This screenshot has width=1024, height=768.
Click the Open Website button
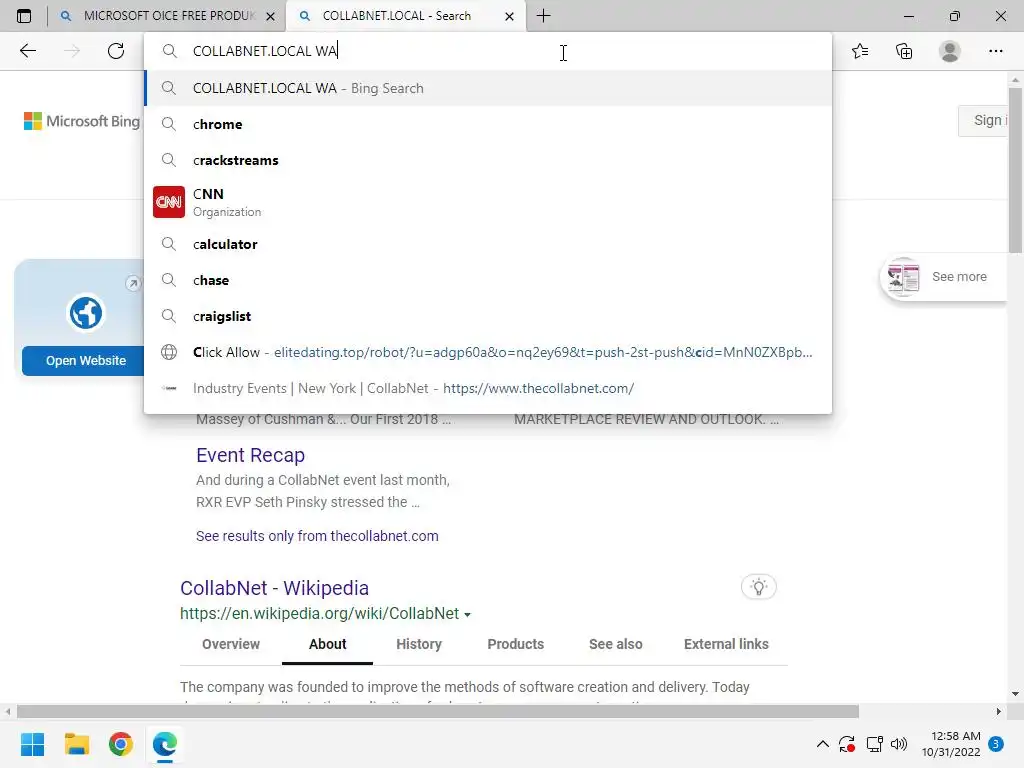(85, 360)
